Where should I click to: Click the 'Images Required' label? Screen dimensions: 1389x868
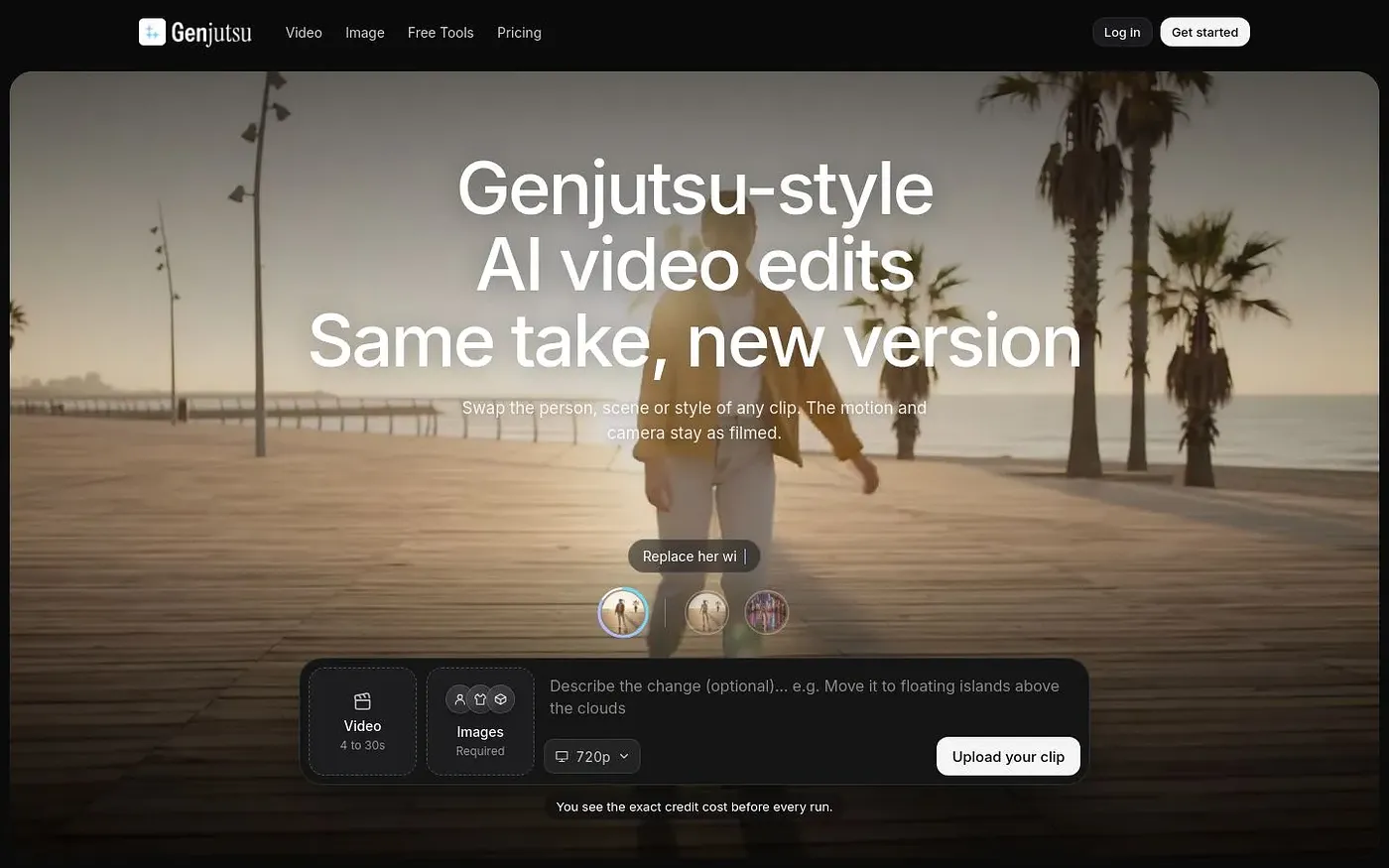click(x=480, y=740)
